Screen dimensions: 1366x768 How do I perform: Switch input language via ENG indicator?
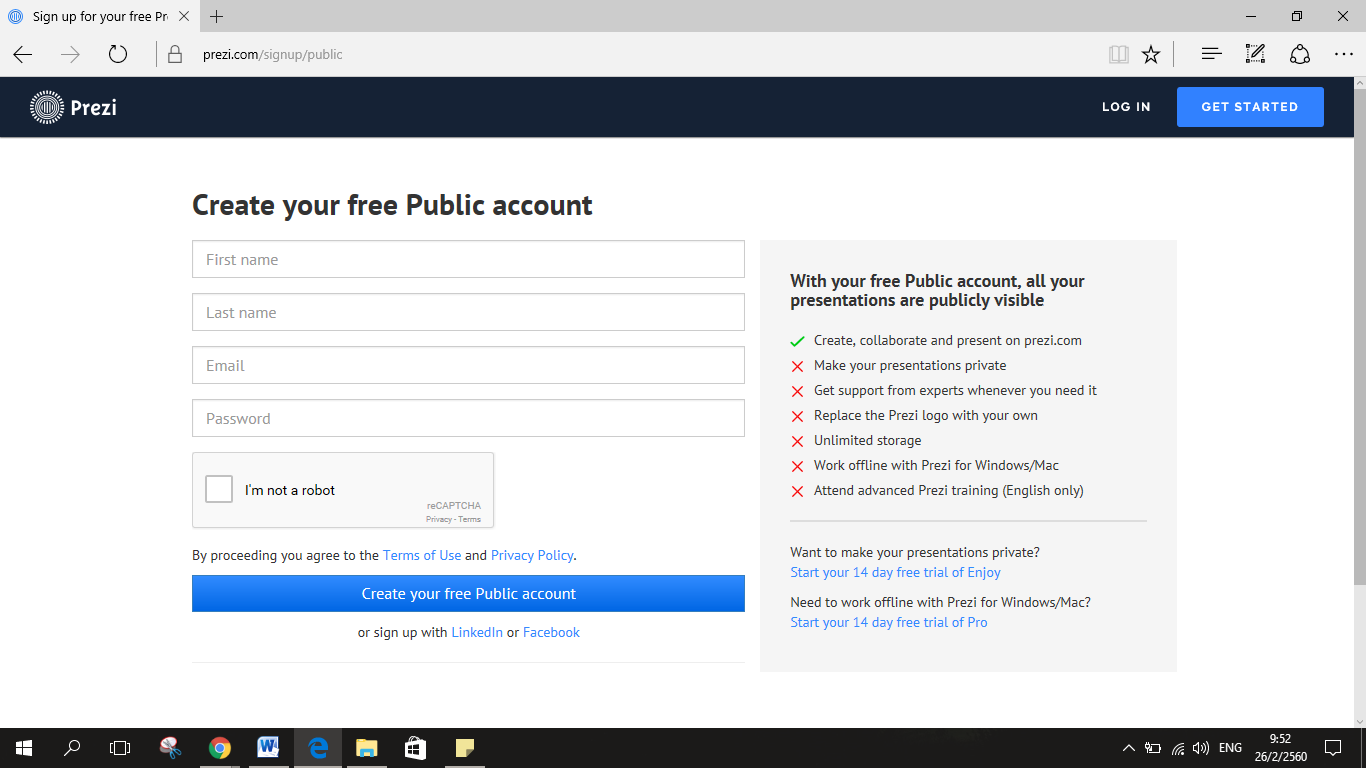coord(1231,747)
